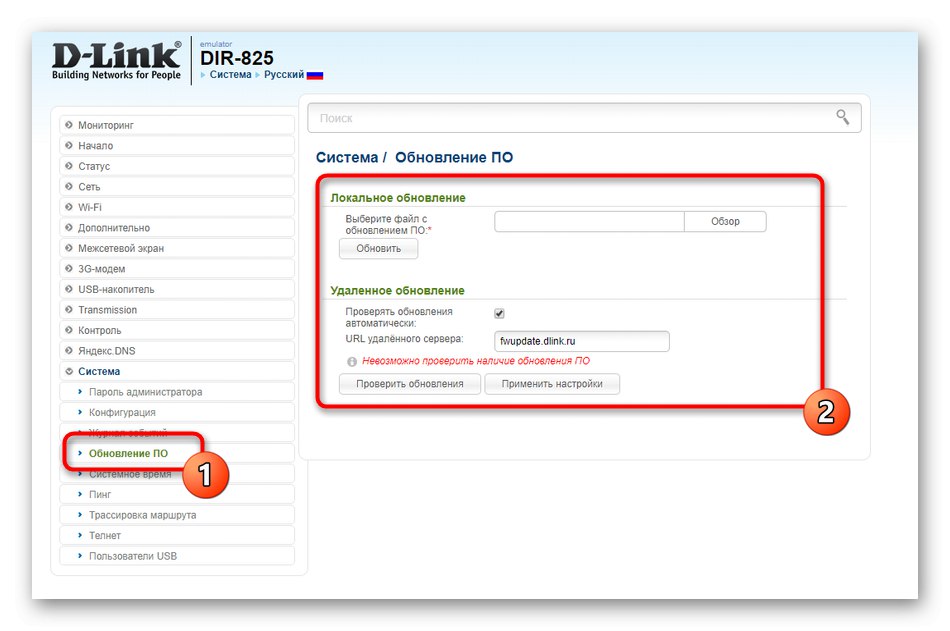Open the Transmission menu section
Screen dimensions: 950x631
[x=177, y=310]
